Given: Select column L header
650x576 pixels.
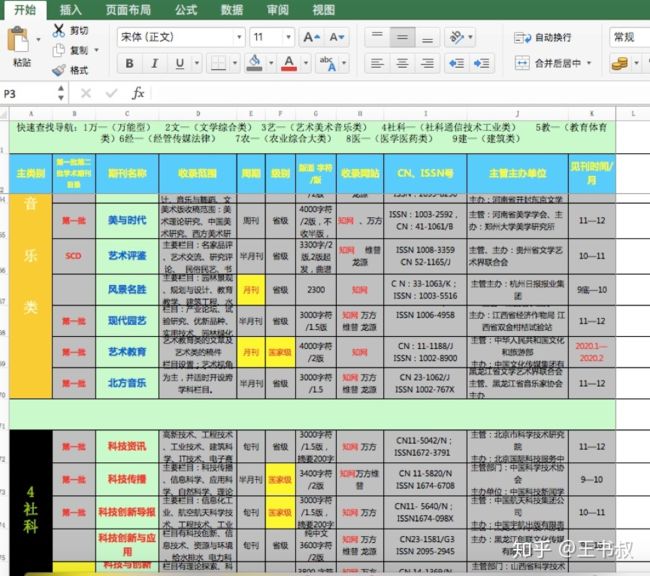Looking at the screenshot, I should click(633, 114).
